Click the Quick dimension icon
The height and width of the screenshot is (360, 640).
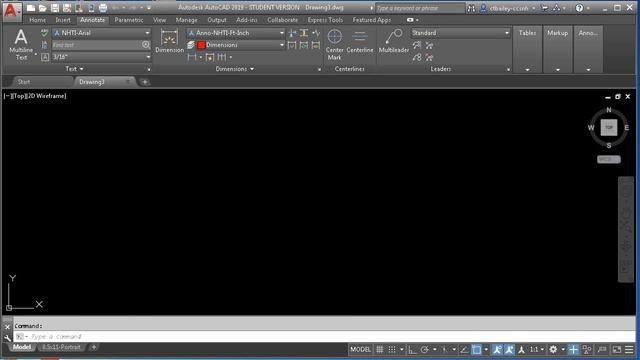pyautogui.click(x=210, y=57)
